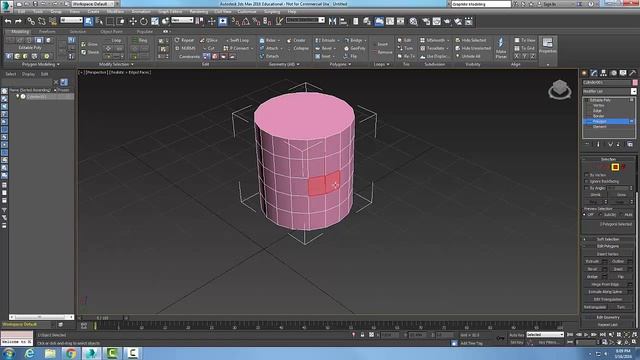Click MSmooth in Subdivision ribbon
Viewport: 640px width, 360px height.
[433, 40]
